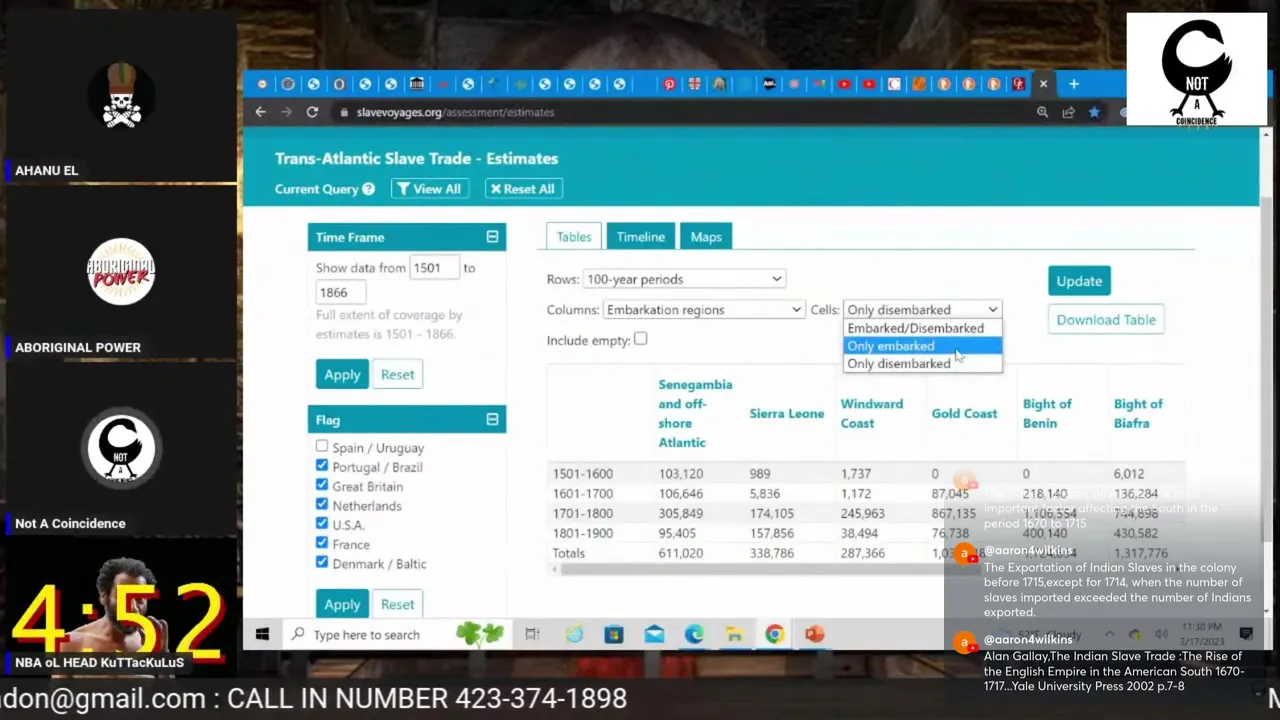Open Task View on the taskbar

click(532, 634)
